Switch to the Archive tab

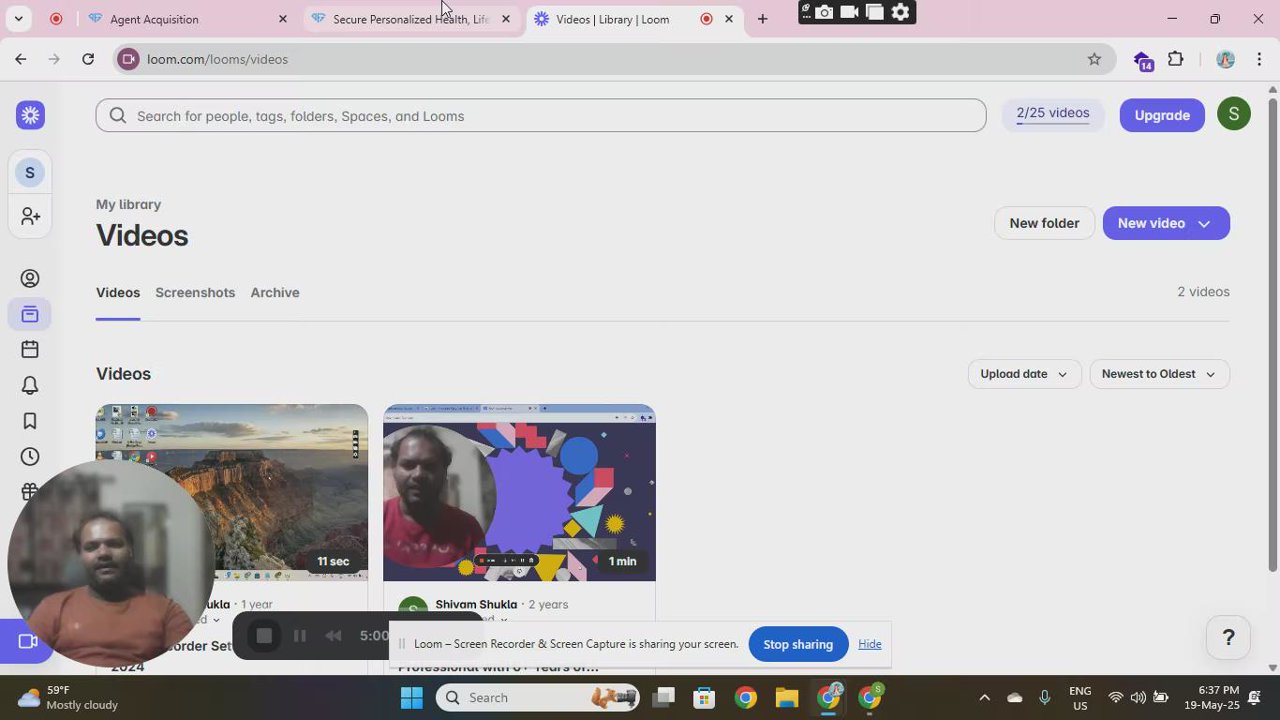[275, 293]
